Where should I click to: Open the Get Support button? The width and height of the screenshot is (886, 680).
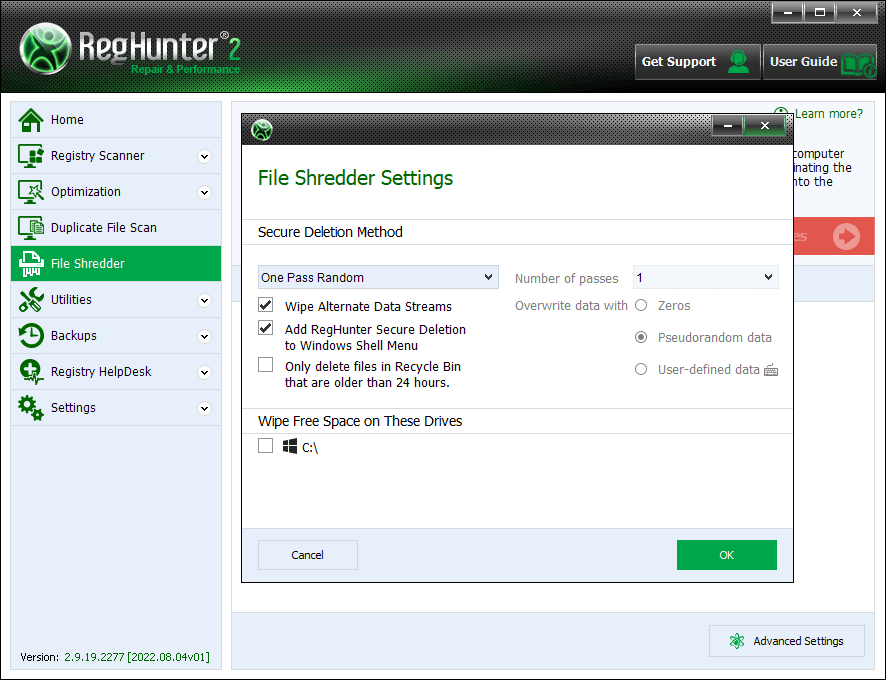(696, 62)
